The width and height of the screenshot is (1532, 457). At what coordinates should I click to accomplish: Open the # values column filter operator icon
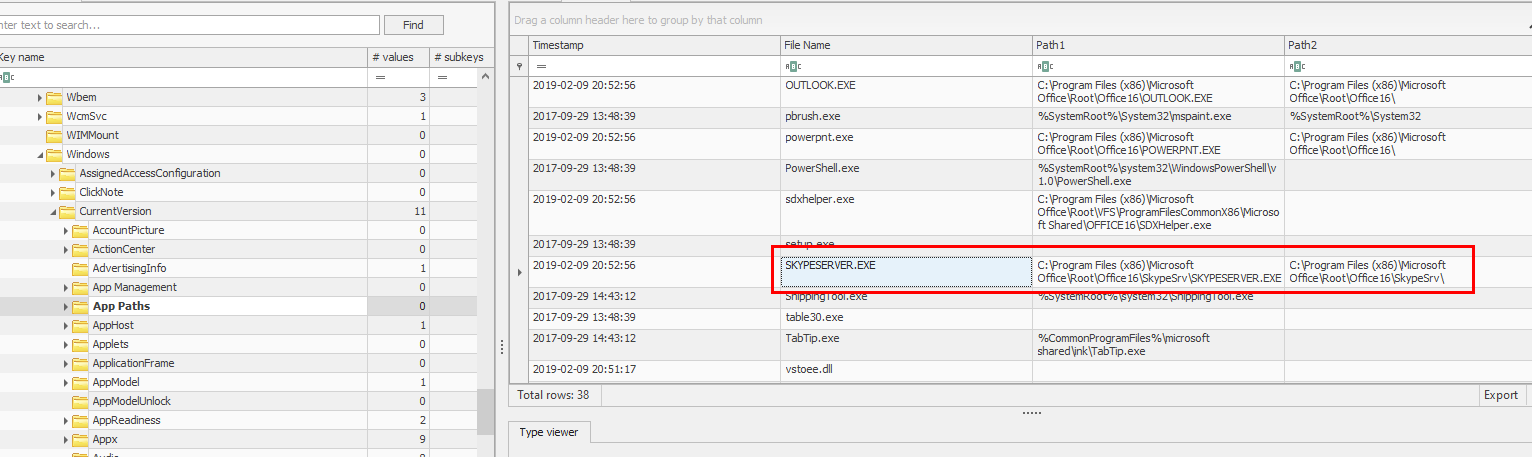pos(380,77)
